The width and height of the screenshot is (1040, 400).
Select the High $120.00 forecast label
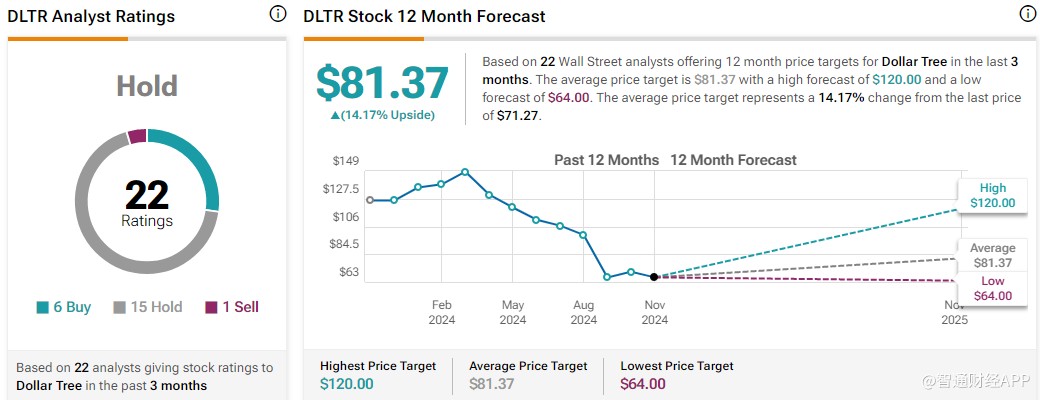coord(992,195)
